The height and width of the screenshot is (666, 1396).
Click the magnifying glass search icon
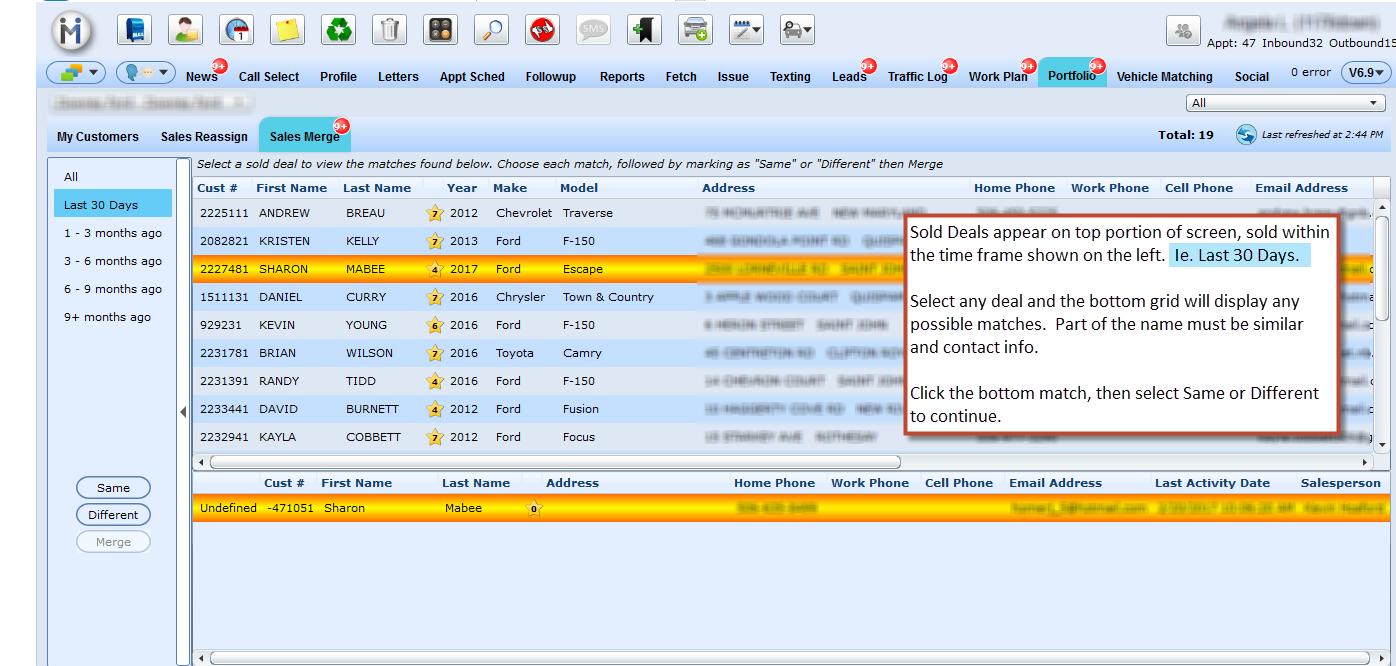pos(491,30)
